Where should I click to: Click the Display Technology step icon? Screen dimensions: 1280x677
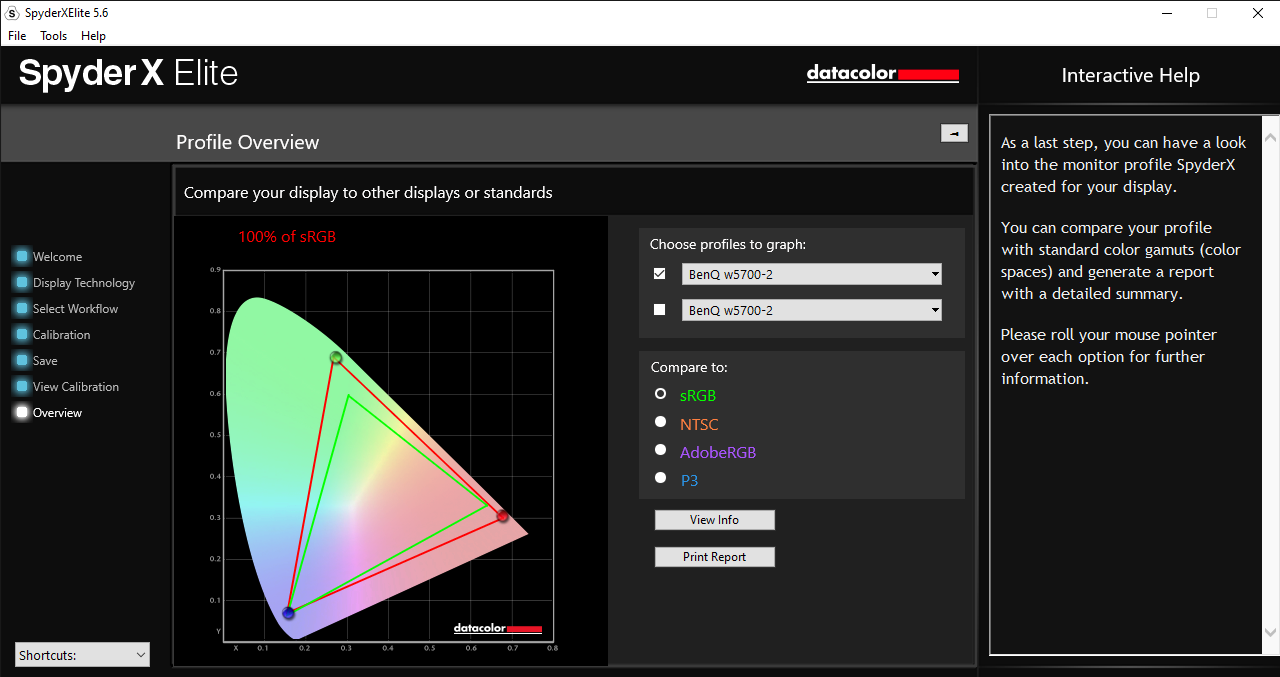pyautogui.click(x=22, y=282)
